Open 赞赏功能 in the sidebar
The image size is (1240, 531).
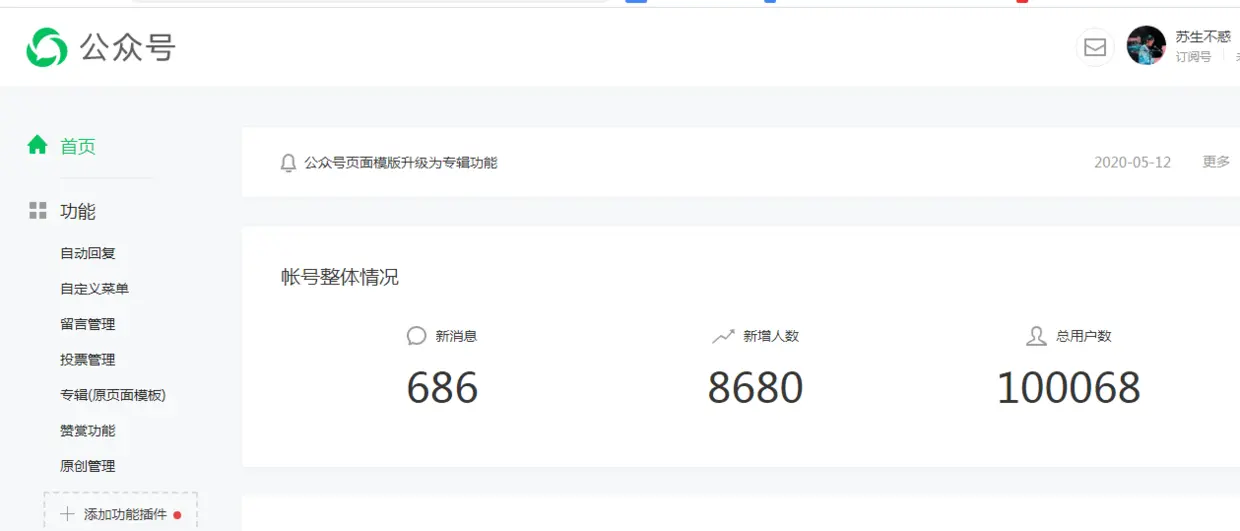pos(88,431)
